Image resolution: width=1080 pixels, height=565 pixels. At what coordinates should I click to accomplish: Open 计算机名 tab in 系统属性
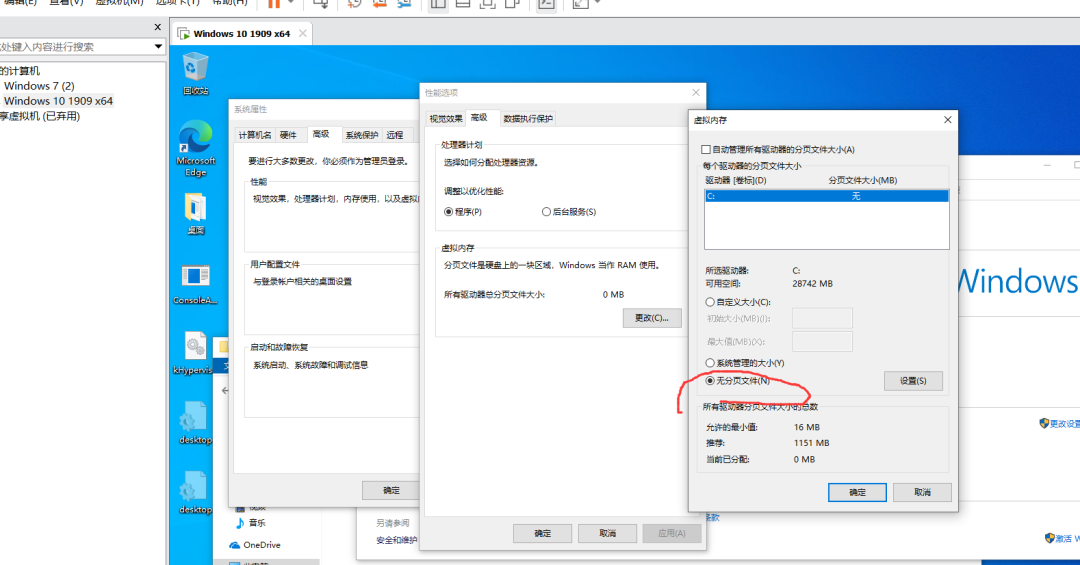pos(255,135)
